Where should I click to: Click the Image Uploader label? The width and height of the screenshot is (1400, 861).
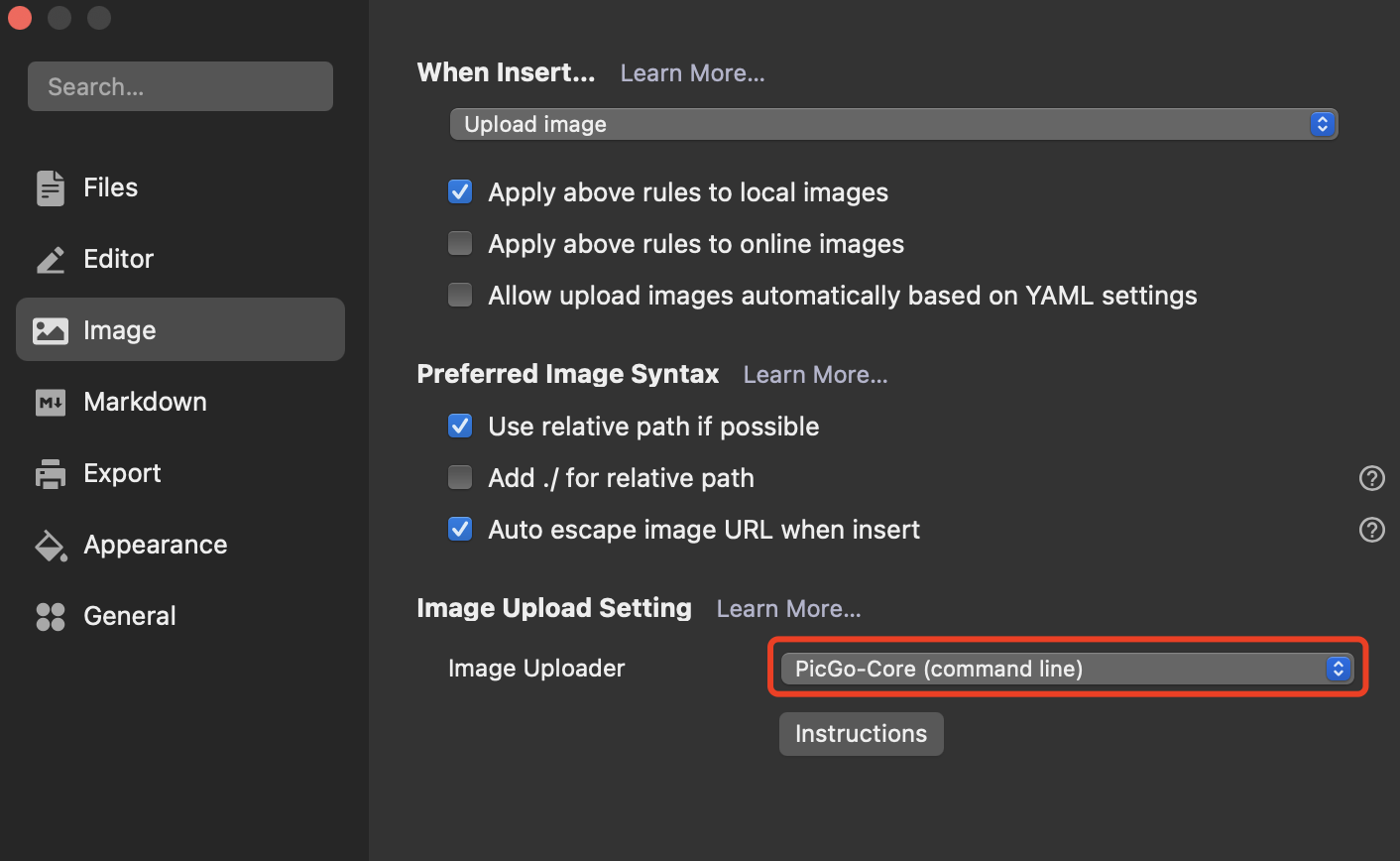[536, 669]
